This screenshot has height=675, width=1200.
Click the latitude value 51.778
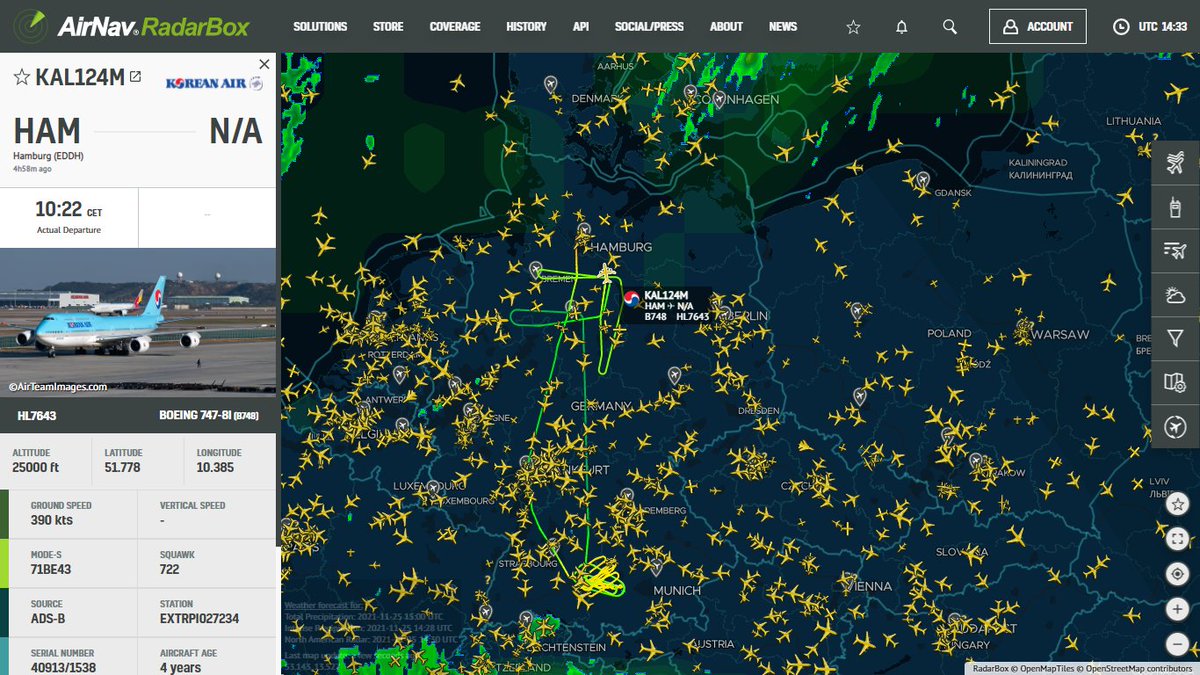click(122, 468)
